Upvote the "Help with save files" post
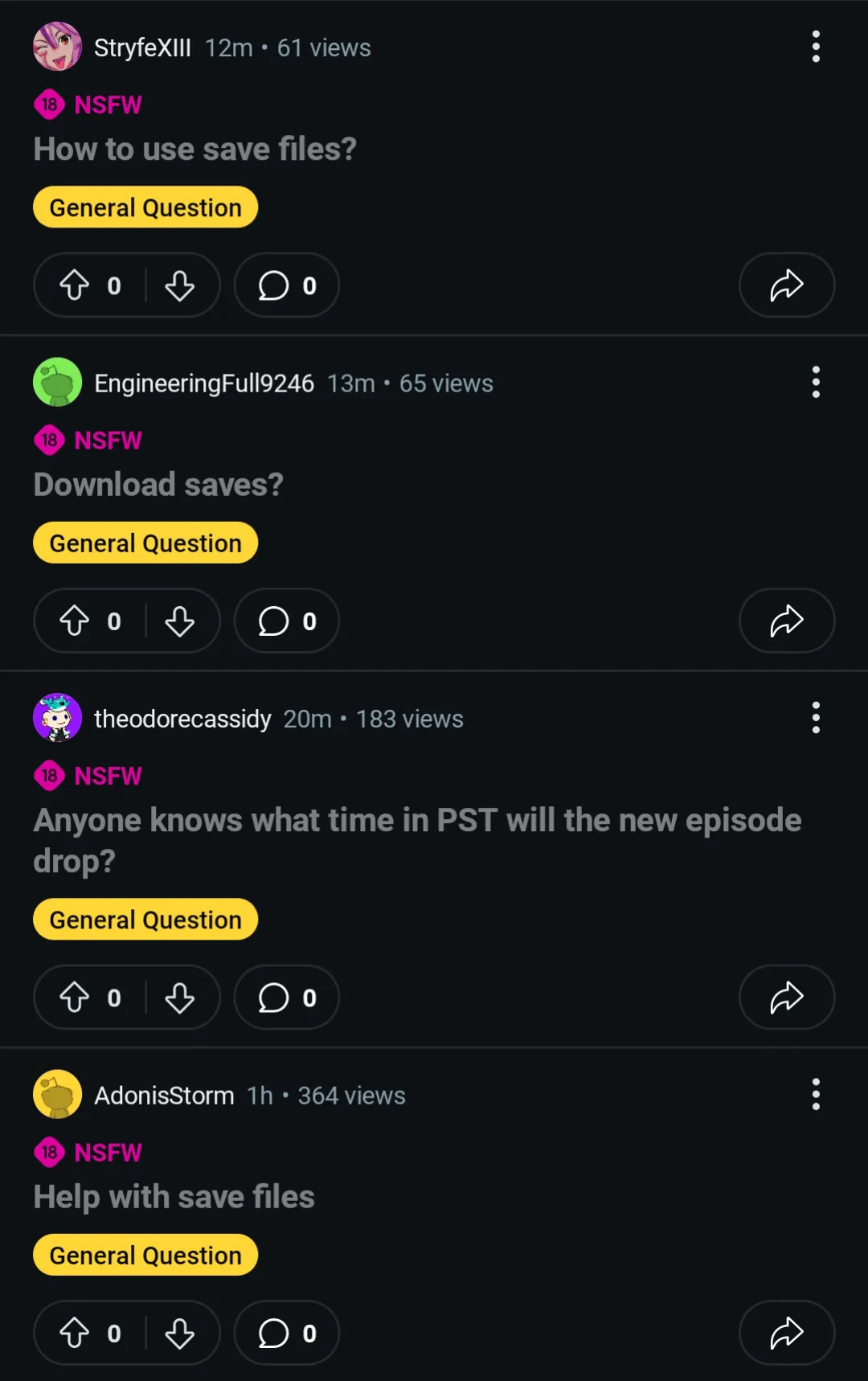 pos(75,1333)
